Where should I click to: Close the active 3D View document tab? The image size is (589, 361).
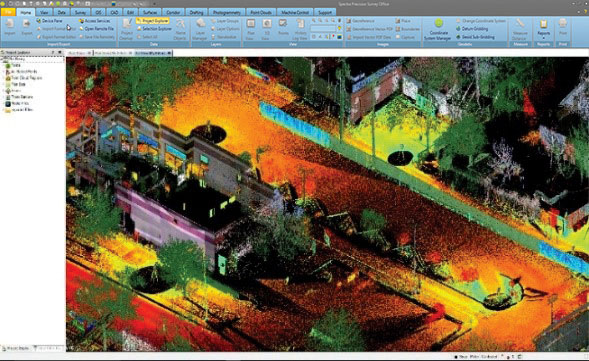(169, 53)
